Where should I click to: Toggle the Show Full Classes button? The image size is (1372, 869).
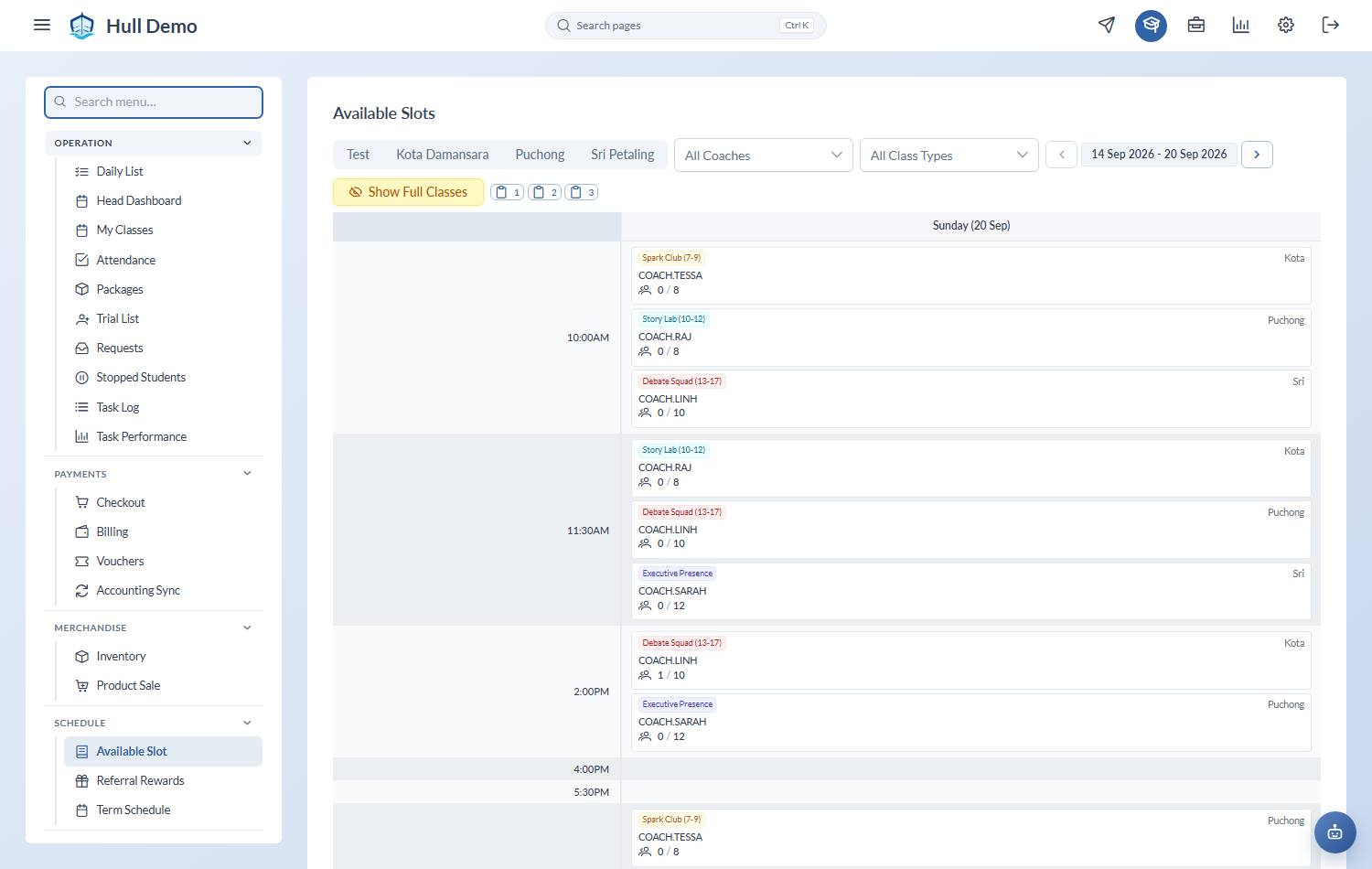click(x=408, y=192)
